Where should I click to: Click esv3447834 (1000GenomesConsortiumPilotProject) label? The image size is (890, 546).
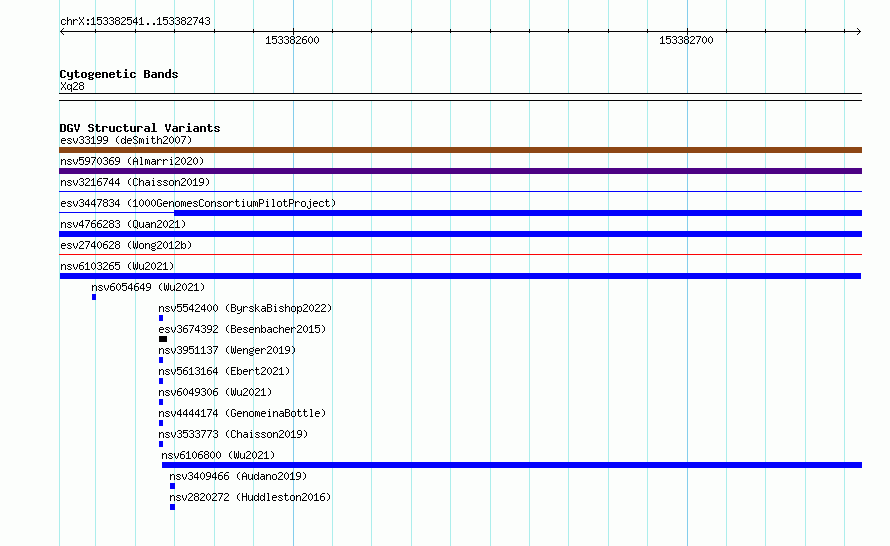(x=198, y=203)
